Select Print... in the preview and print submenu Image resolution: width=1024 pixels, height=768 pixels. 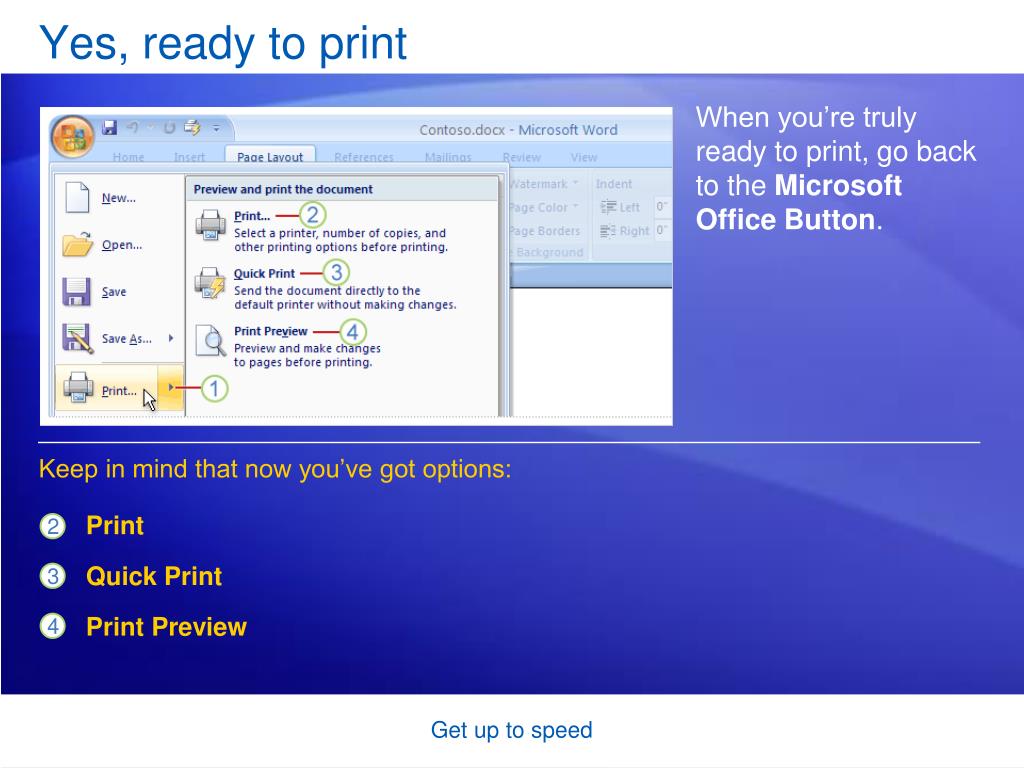click(252, 216)
